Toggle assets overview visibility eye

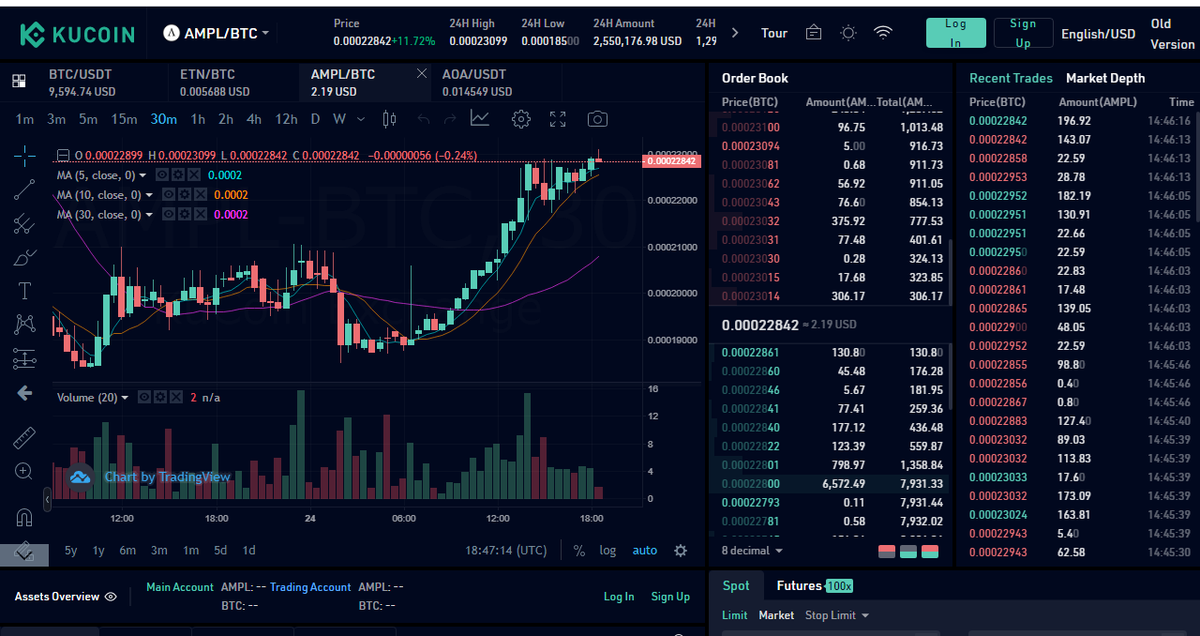(110, 597)
